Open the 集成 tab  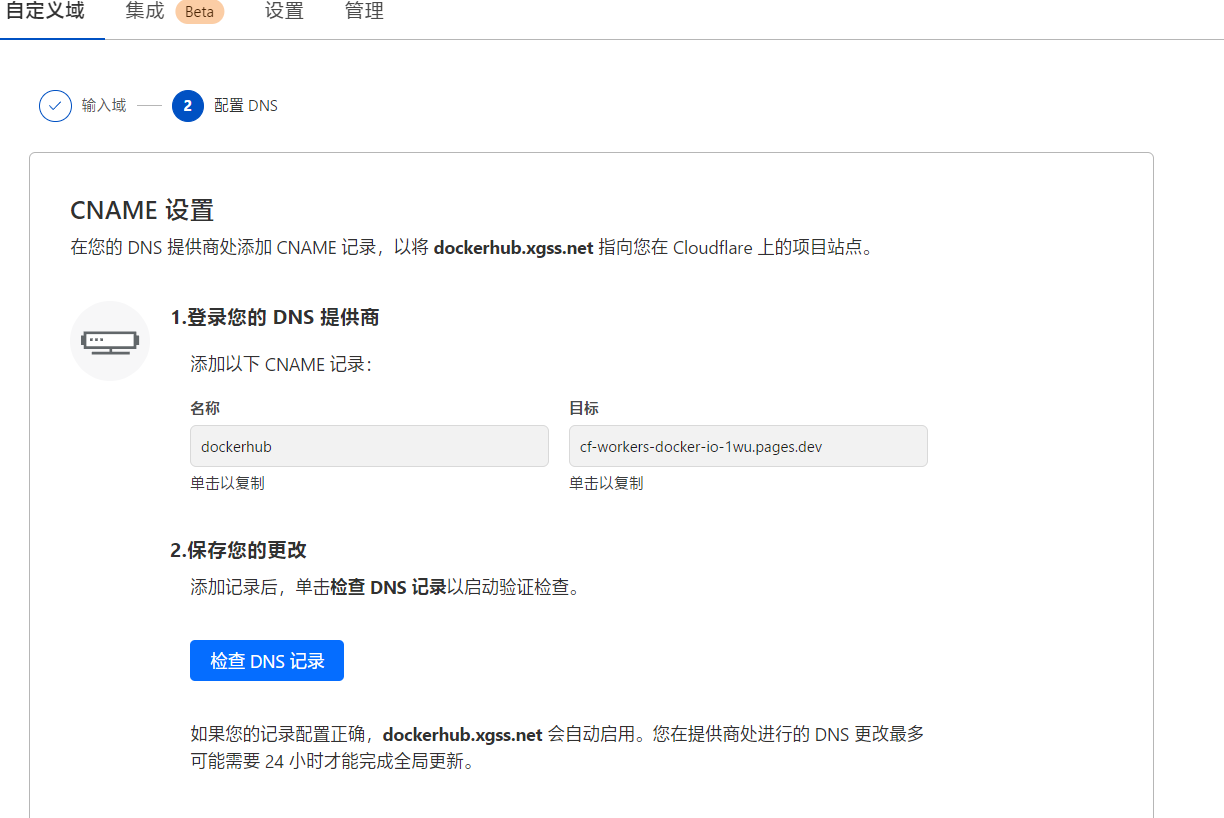(145, 12)
